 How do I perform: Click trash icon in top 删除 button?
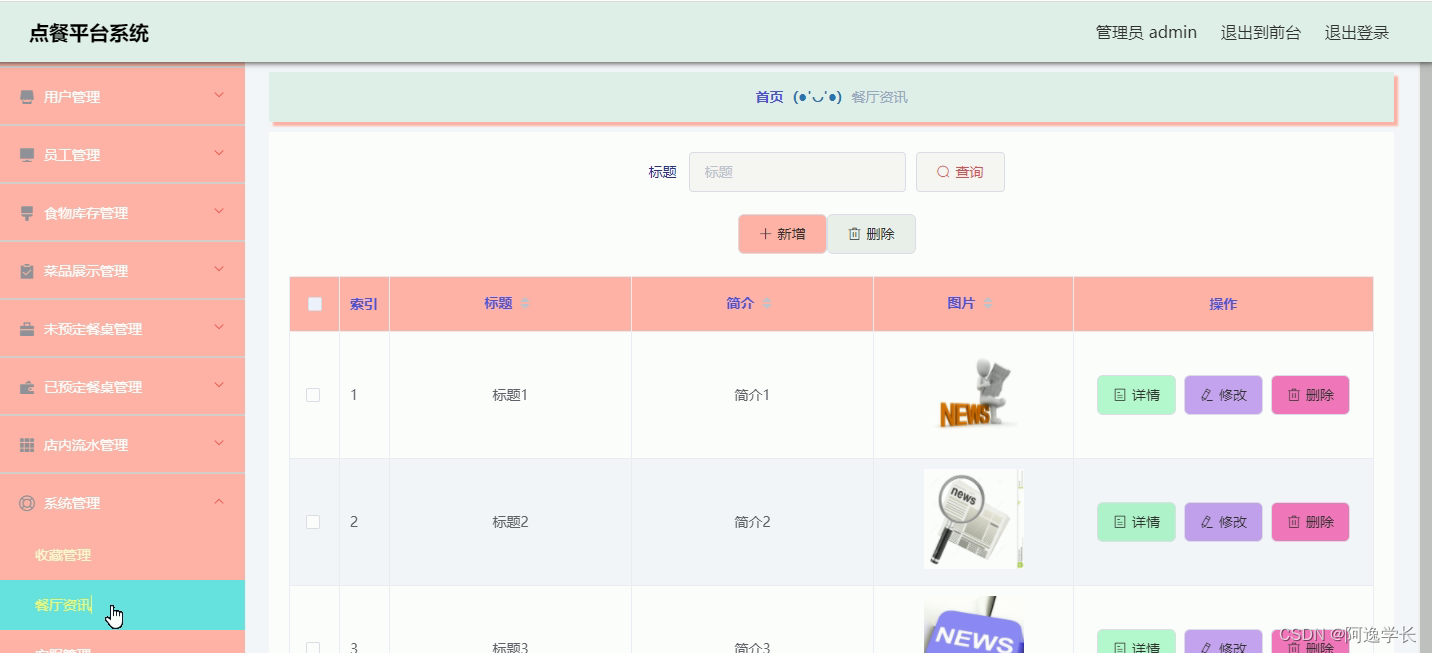[x=854, y=234]
